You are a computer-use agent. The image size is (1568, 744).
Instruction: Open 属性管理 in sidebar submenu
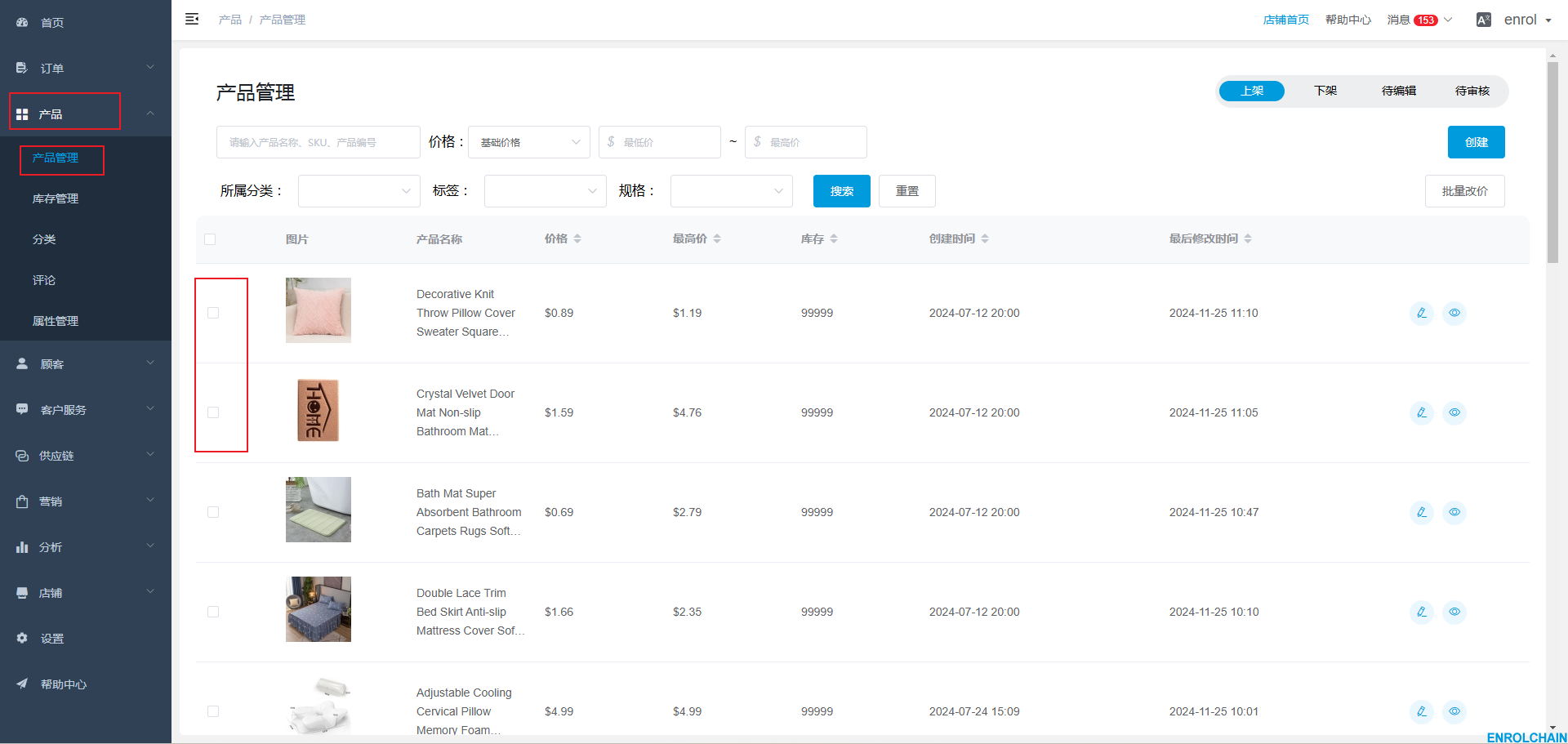(56, 321)
